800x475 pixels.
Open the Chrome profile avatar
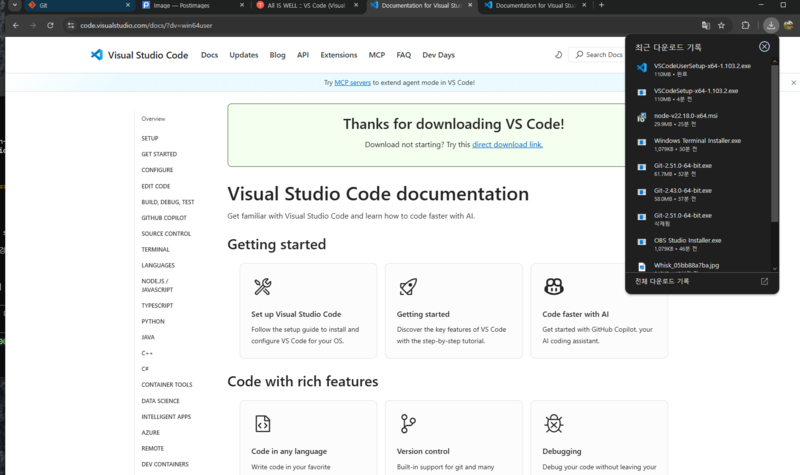tap(789, 25)
